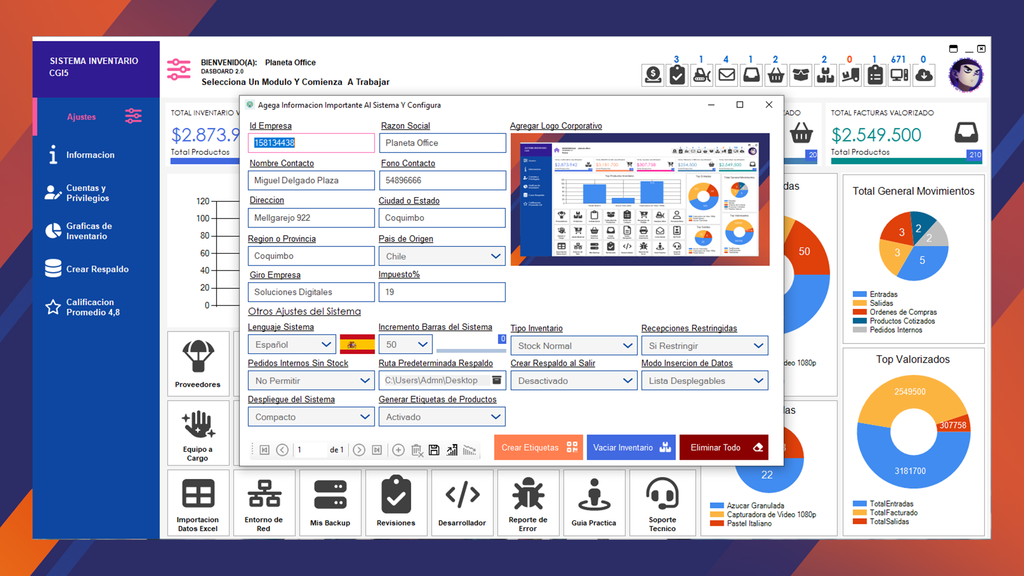The height and width of the screenshot is (576, 1024).
Task: Open the Desarrollador module
Action: [x=463, y=503]
